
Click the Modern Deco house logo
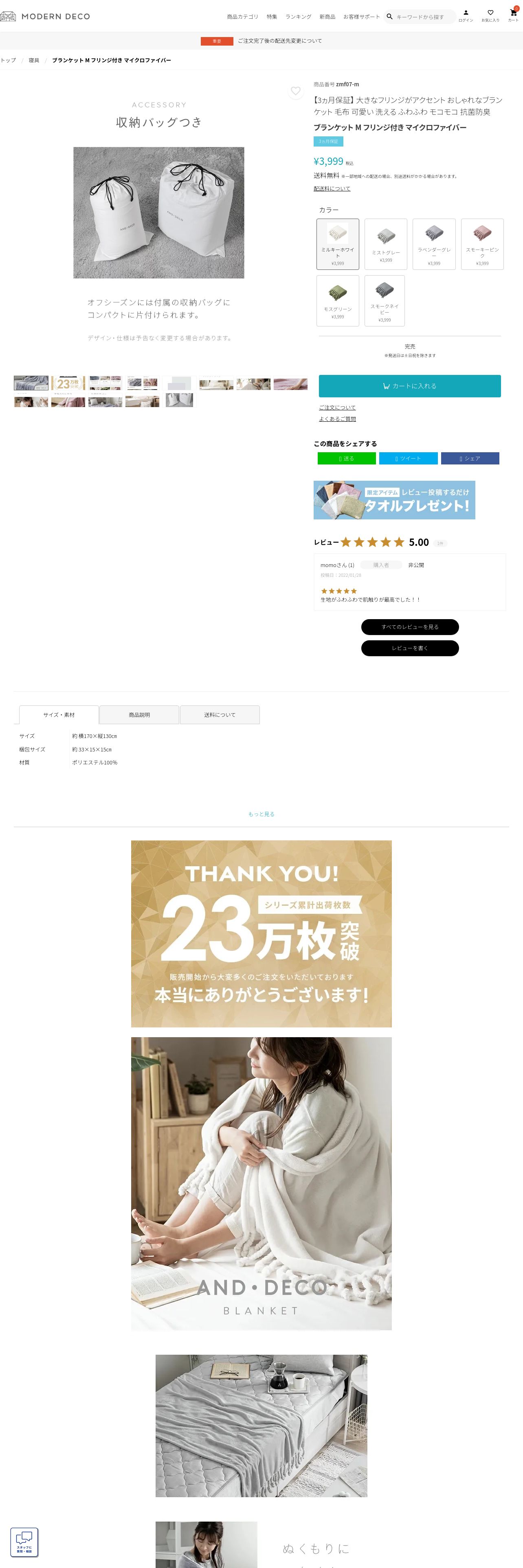pos(8,16)
